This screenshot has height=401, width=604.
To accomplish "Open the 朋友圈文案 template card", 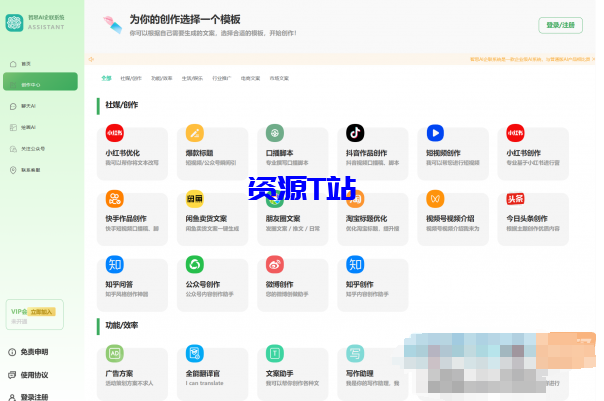I will pyautogui.click(x=292, y=219).
